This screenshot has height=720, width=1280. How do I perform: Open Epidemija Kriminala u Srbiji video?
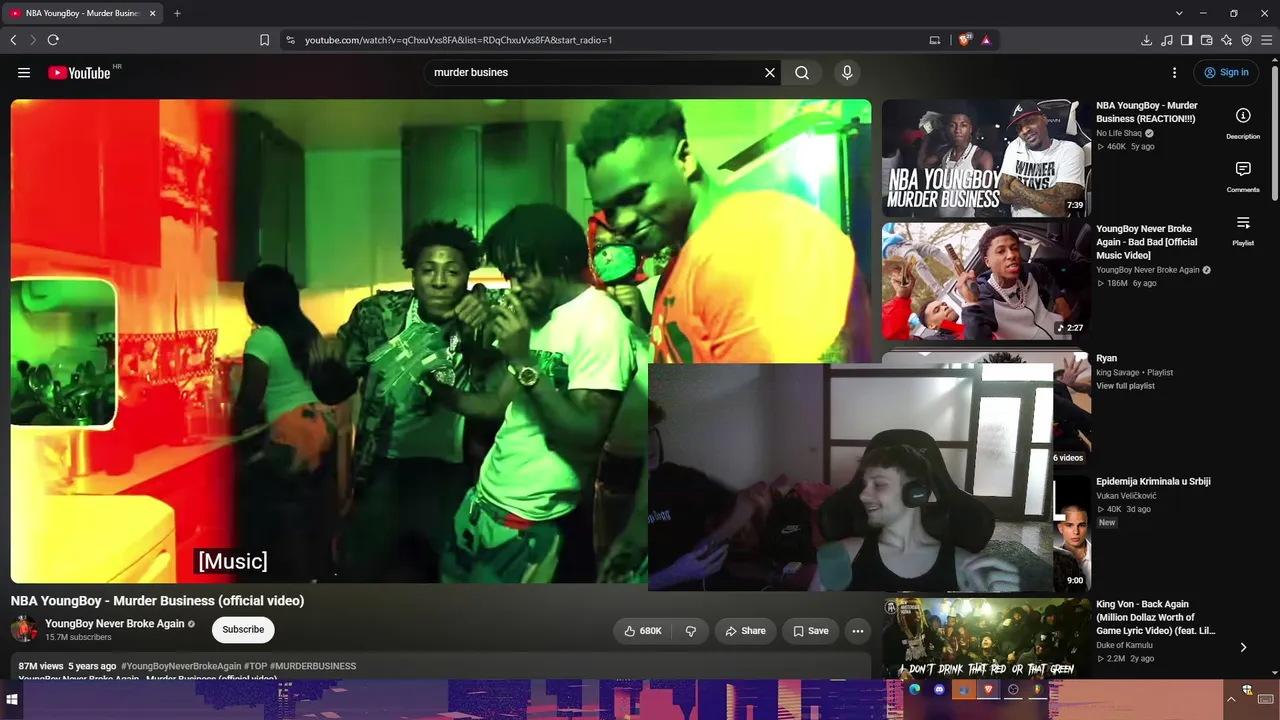(x=1153, y=481)
